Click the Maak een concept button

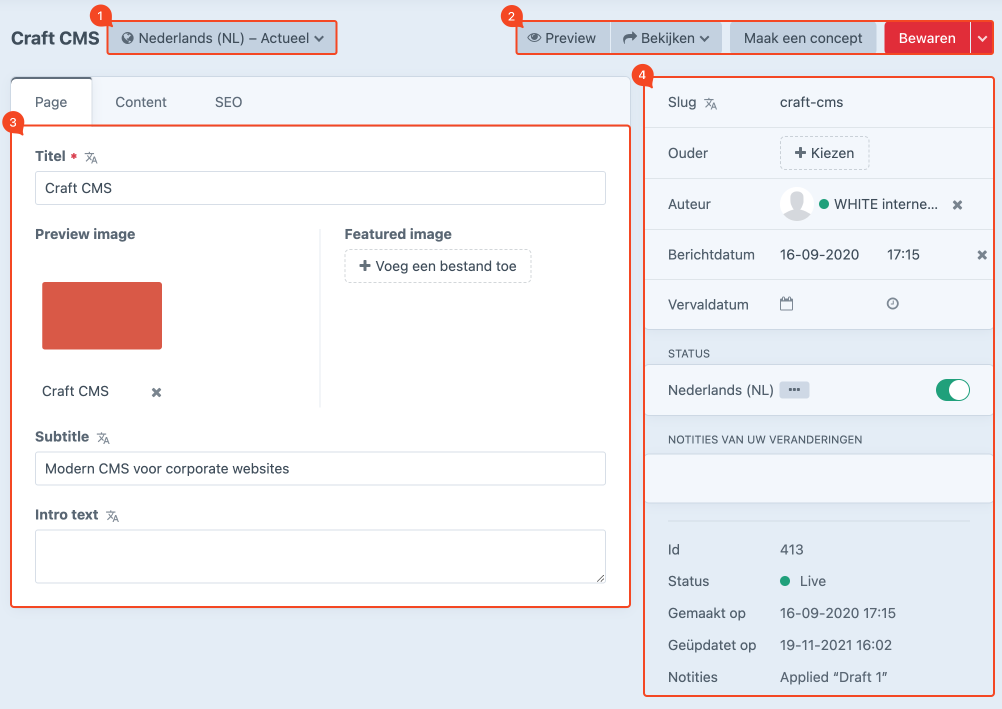[803, 38]
